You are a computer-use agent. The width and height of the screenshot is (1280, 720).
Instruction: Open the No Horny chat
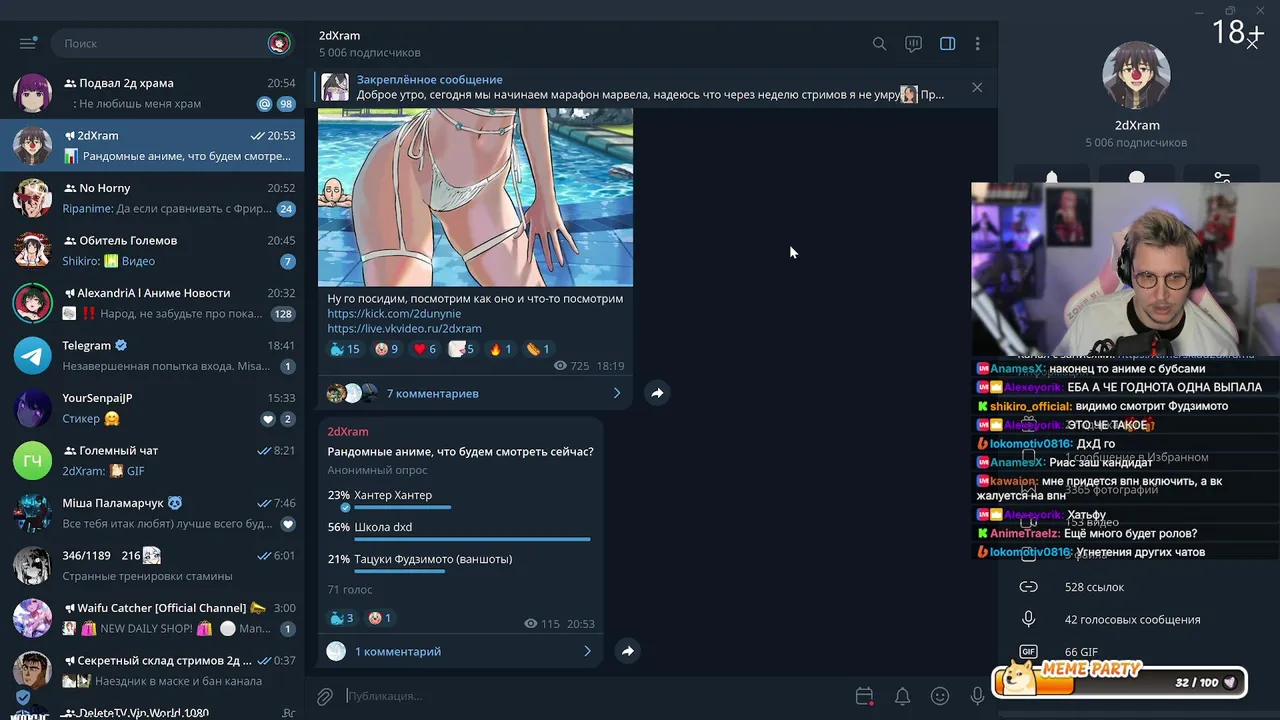point(152,198)
